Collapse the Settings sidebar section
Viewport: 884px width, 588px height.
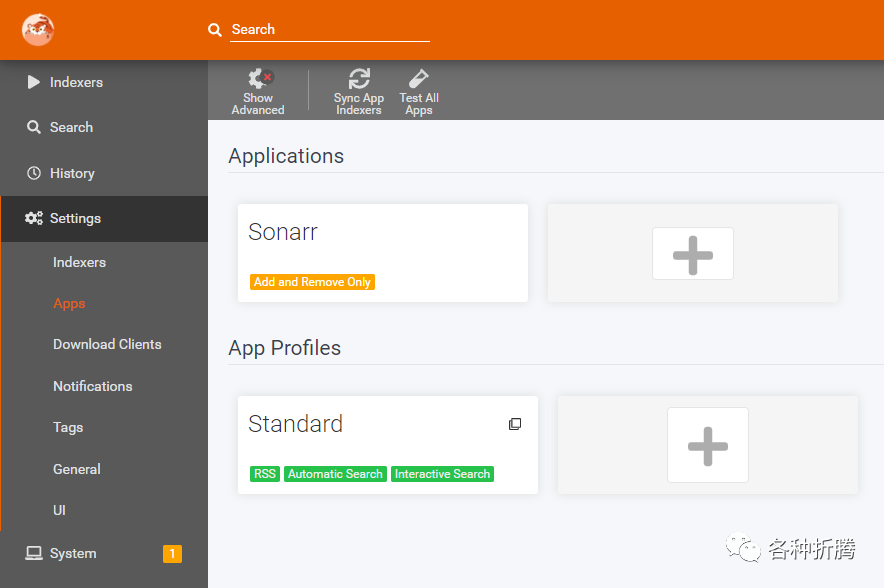pyautogui.click(x=75, y=218)
